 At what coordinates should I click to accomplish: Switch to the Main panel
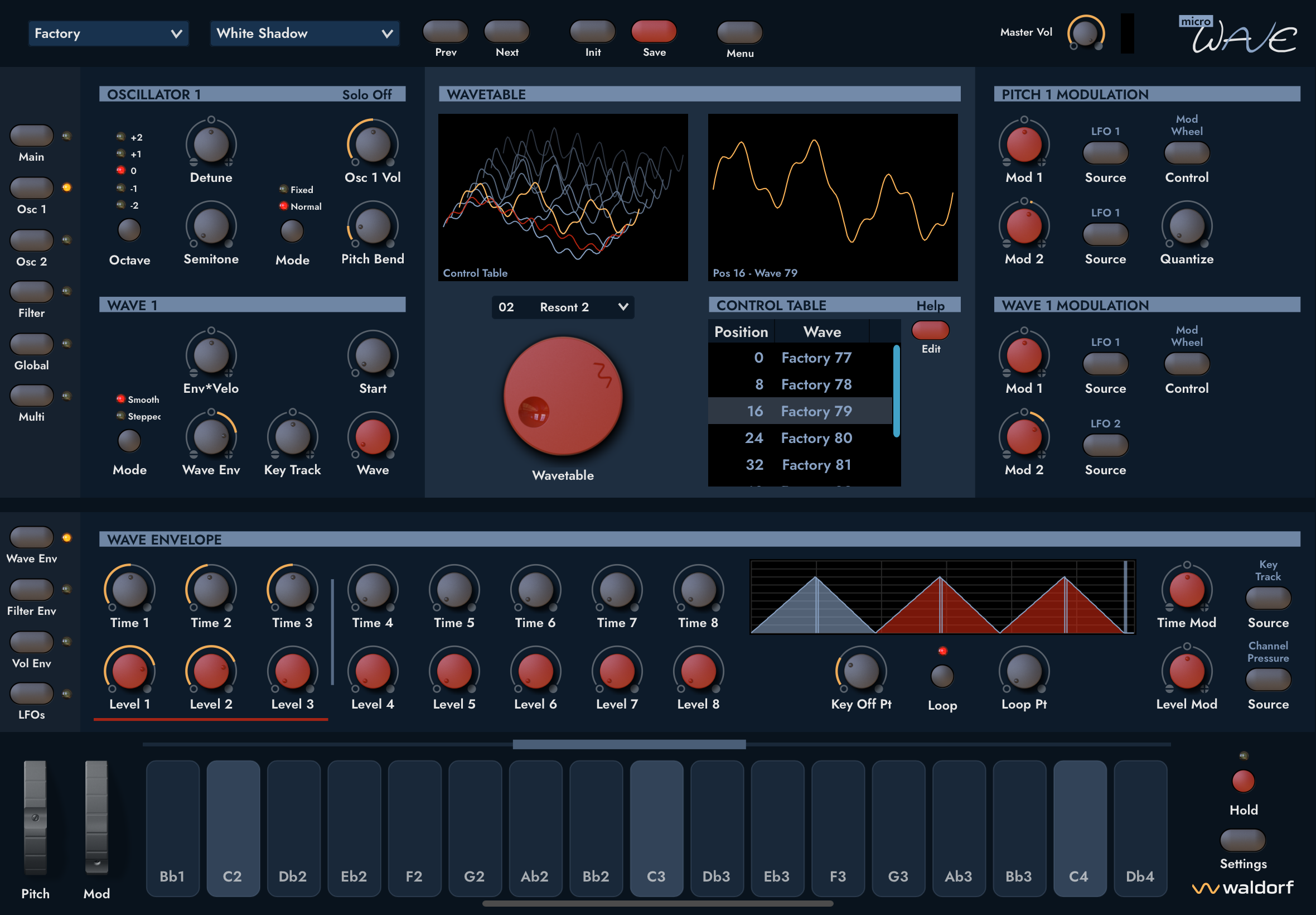coord(32,136)
